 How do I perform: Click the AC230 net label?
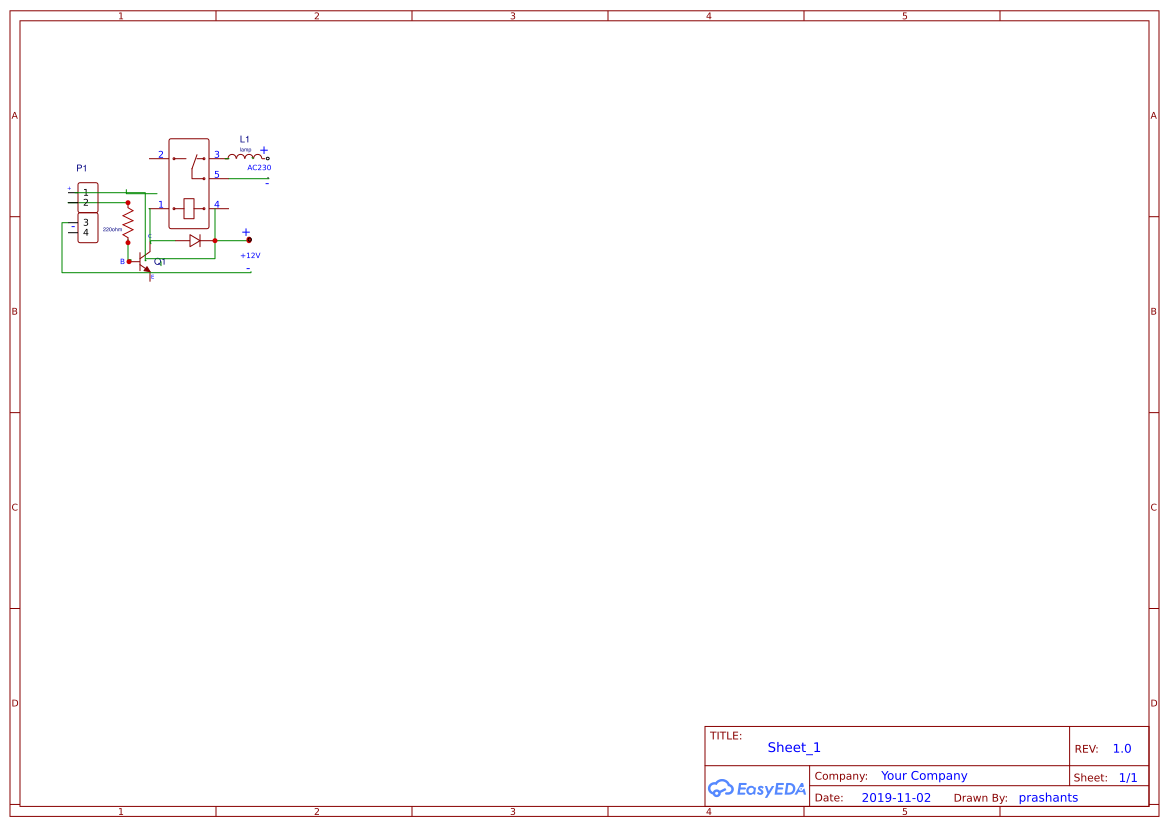[x=259, y=168]
